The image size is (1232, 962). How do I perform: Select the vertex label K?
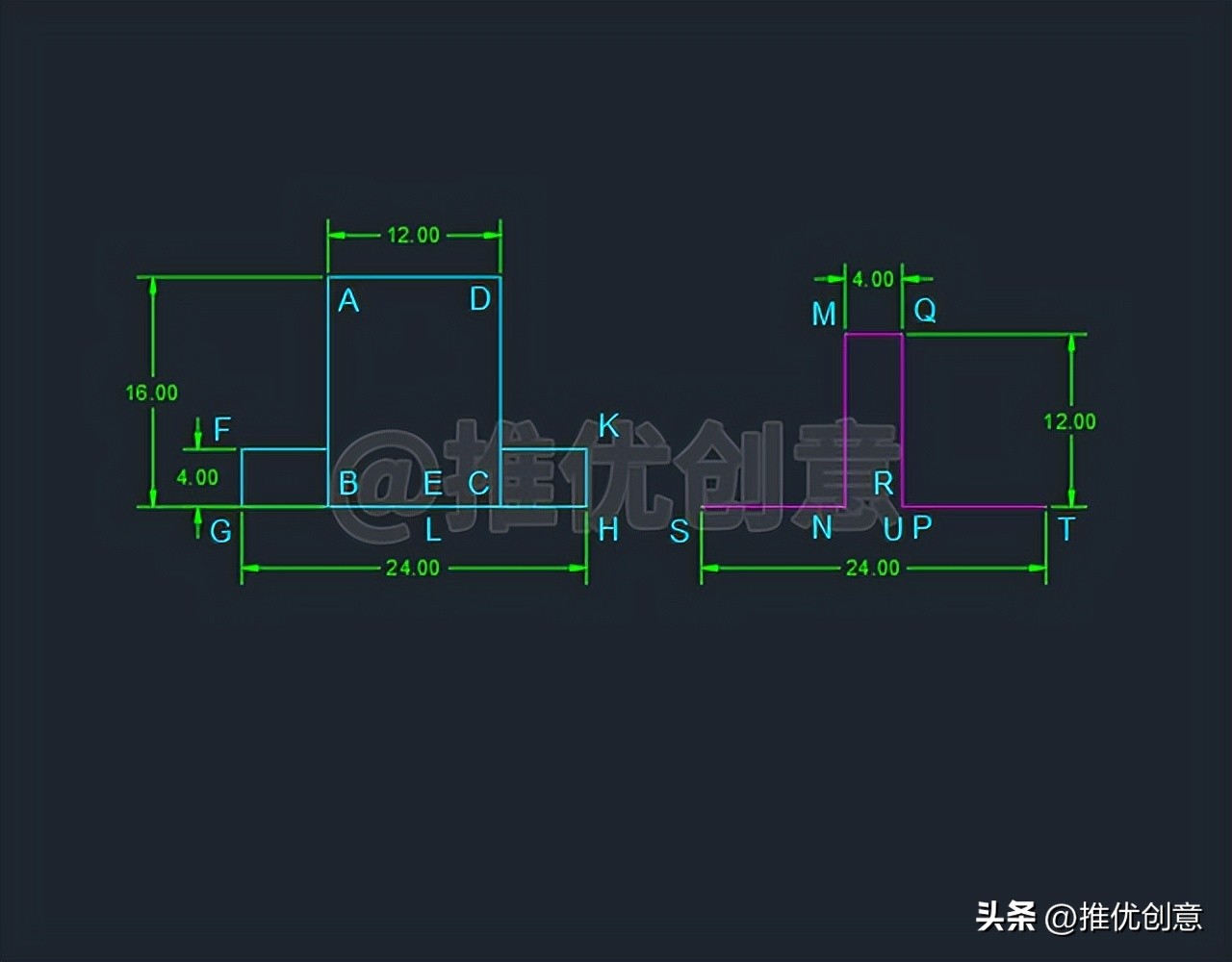click(607, 423)
